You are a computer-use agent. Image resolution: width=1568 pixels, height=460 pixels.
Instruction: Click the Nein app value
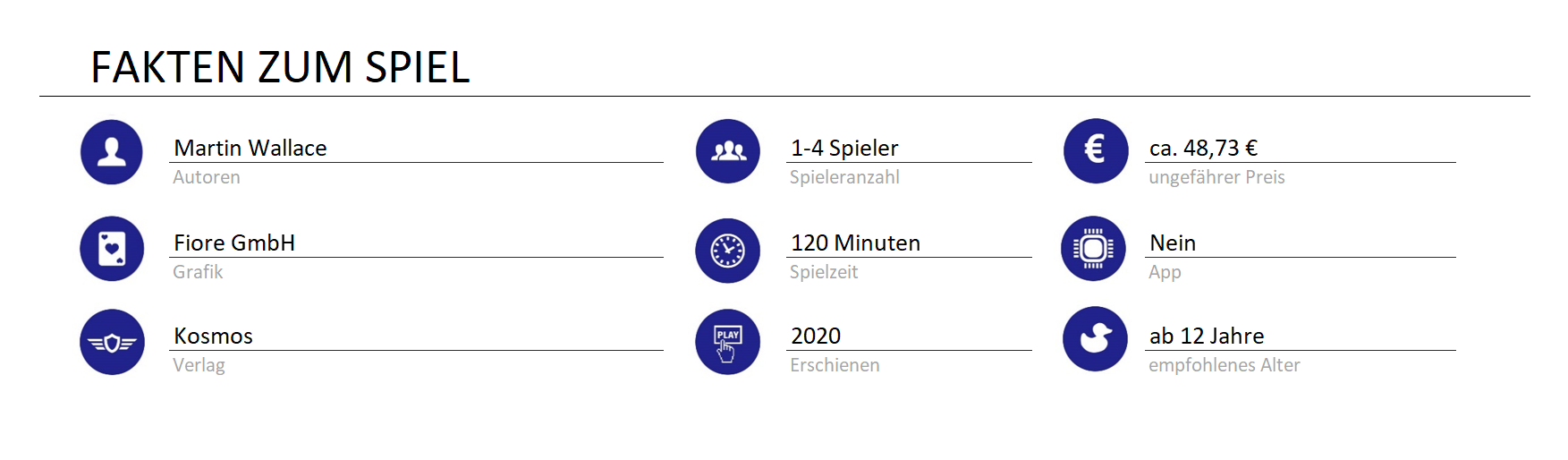(x=1173, y=243)
